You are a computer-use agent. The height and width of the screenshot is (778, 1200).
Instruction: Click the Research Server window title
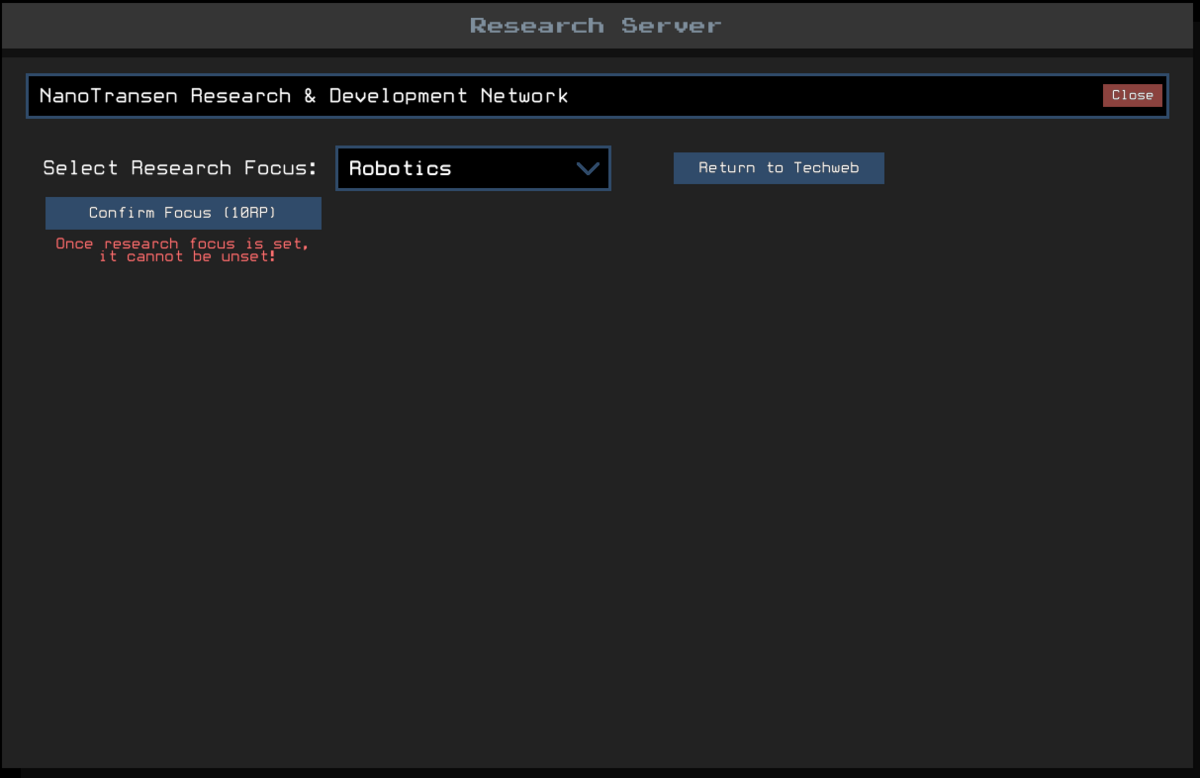pyautogui.click(x=595, y=25)
